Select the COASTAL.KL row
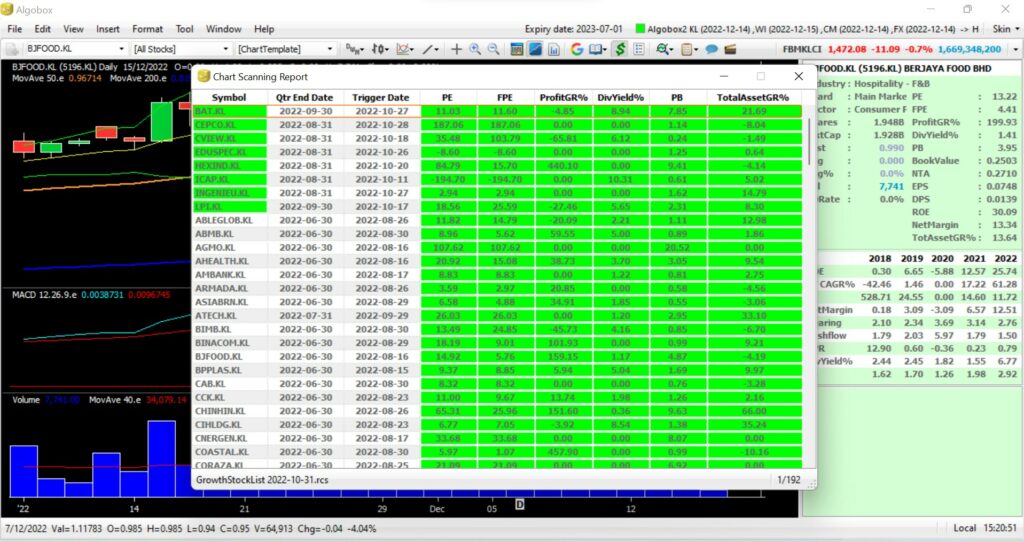1024x542 pixels. tap(496, 452)
